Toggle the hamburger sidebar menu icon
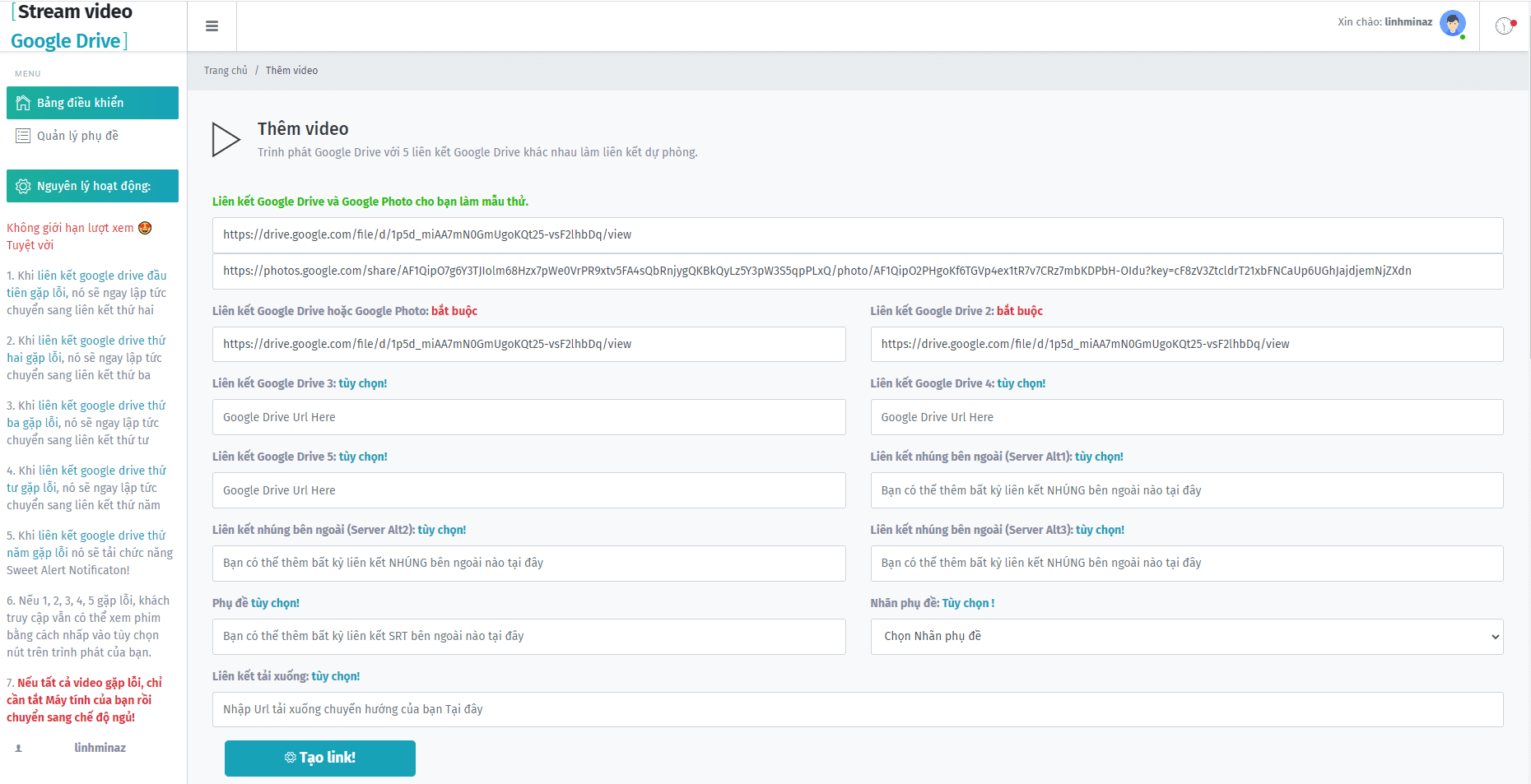The height and width of the screenshot is (784, 1531). (x=212, y=26)
